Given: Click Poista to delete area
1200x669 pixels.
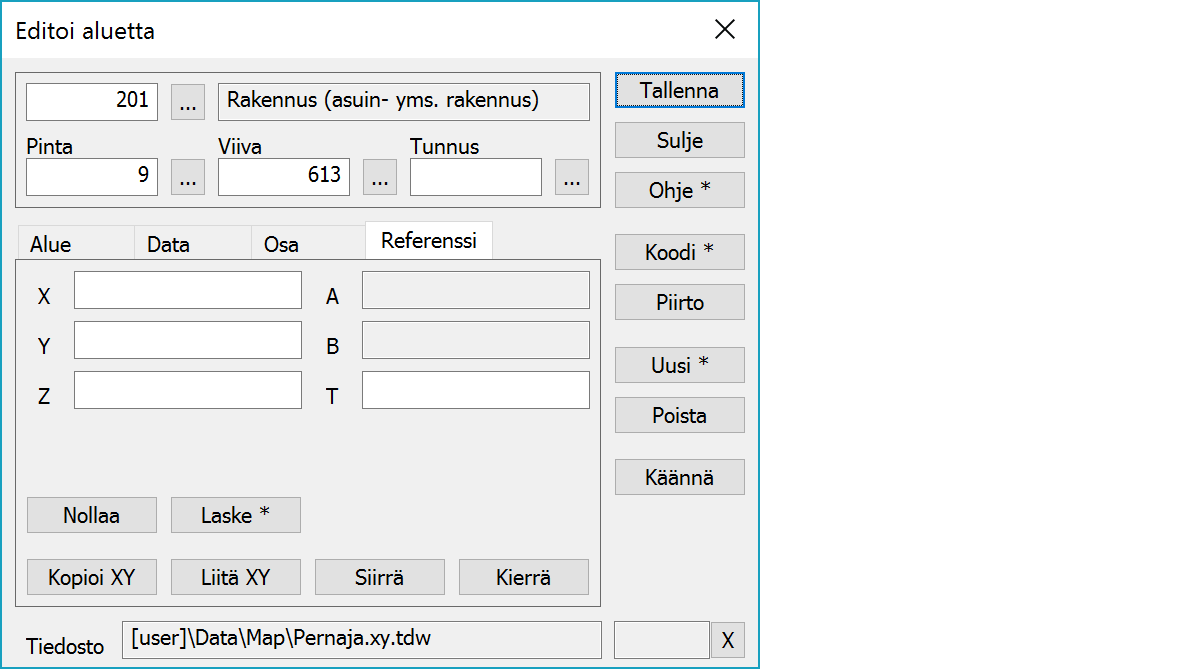Looking at the screenshot, I should pos(679,416).
